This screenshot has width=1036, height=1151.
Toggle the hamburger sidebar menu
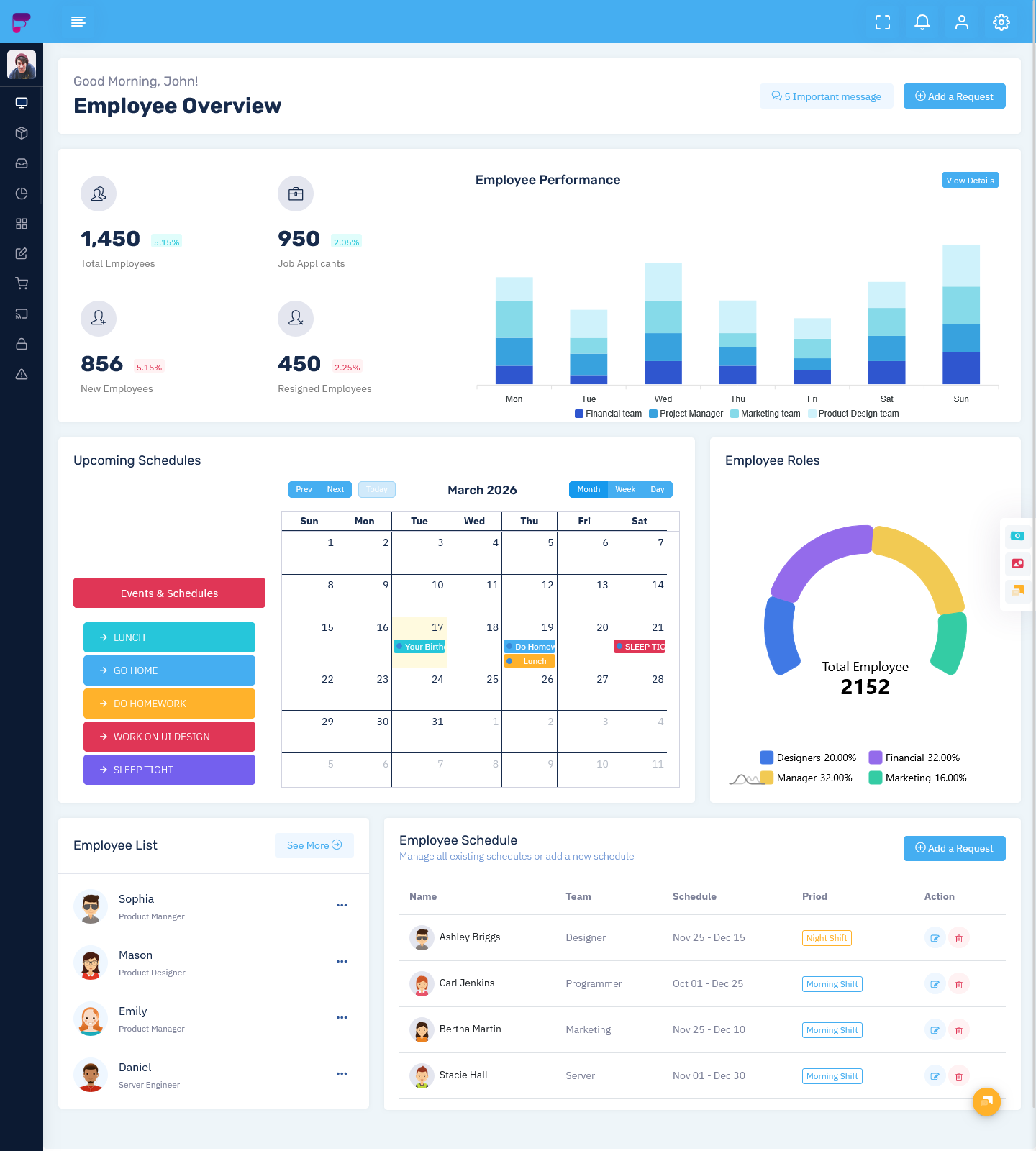coord(78,22)
